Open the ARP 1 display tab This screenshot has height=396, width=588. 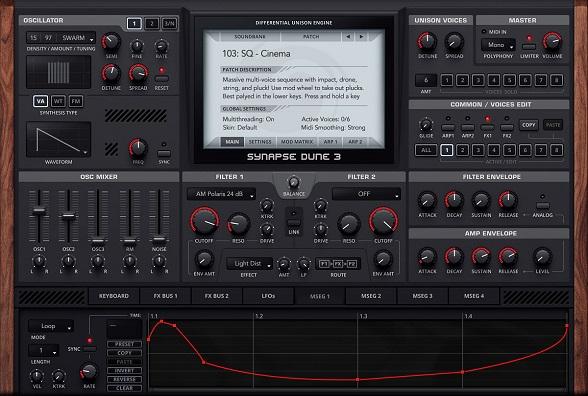click(330, 142)
